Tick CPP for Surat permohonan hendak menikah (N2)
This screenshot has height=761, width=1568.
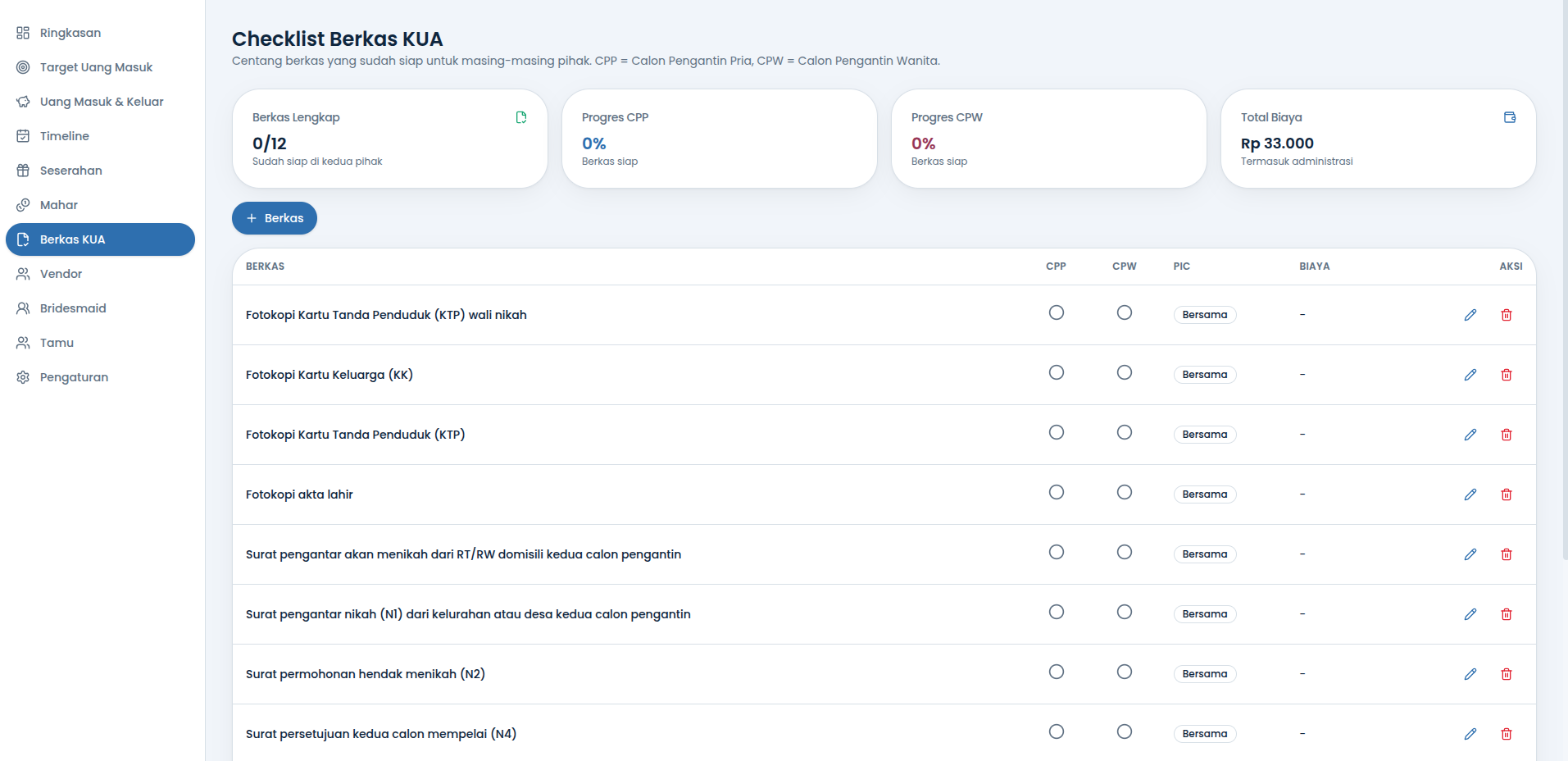tap(1057, 672)
